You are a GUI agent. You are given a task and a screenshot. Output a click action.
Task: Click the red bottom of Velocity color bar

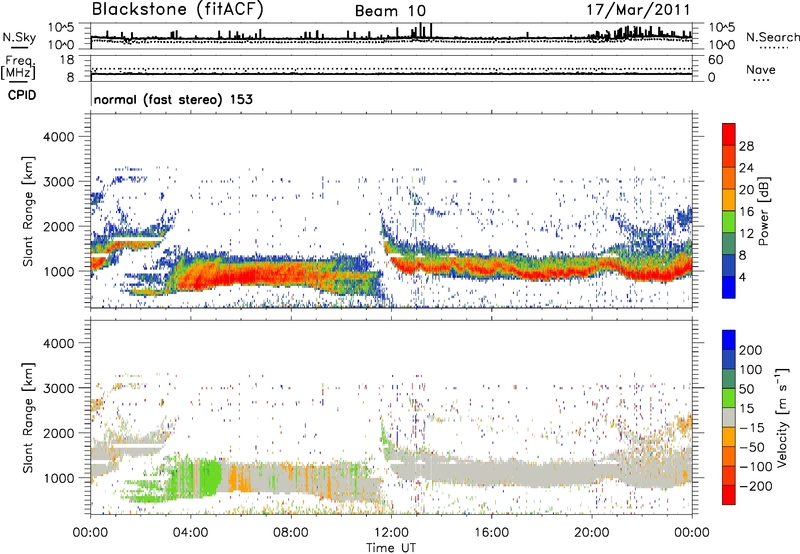(x=729, y=495)
